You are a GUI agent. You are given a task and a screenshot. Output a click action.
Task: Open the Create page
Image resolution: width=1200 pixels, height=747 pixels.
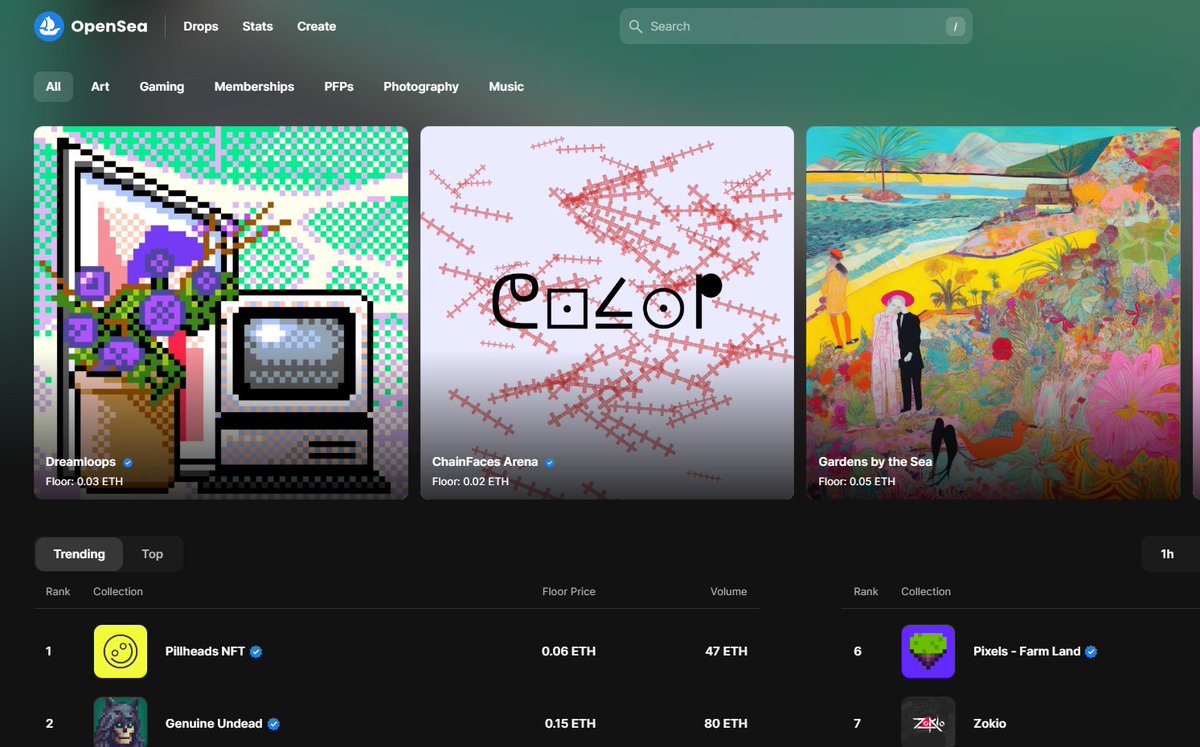[316, 26]
